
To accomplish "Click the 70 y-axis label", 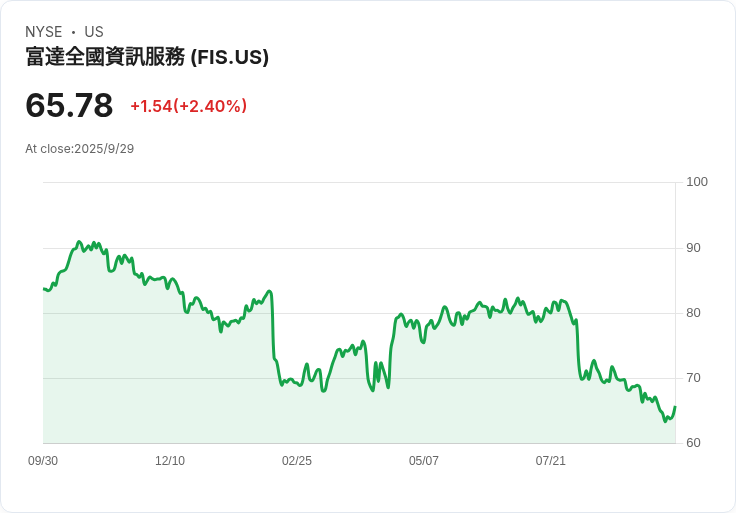I will (693, 378).
